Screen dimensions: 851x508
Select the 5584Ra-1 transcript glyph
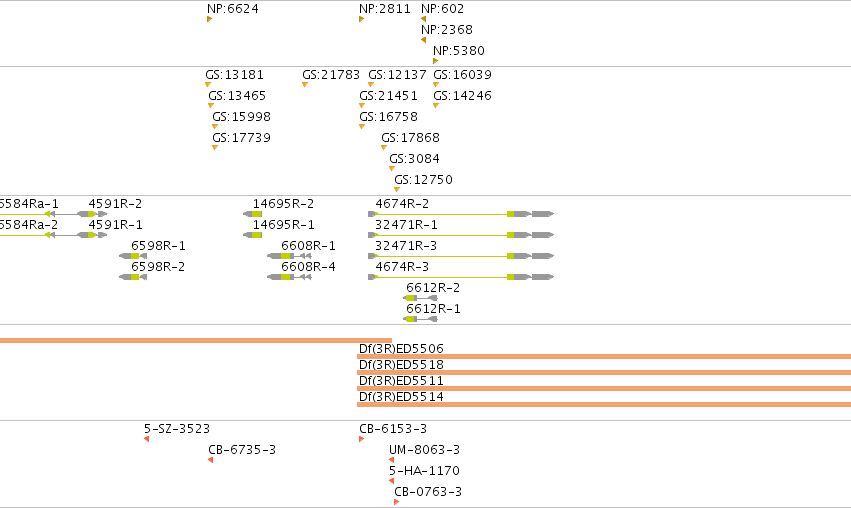27,214
